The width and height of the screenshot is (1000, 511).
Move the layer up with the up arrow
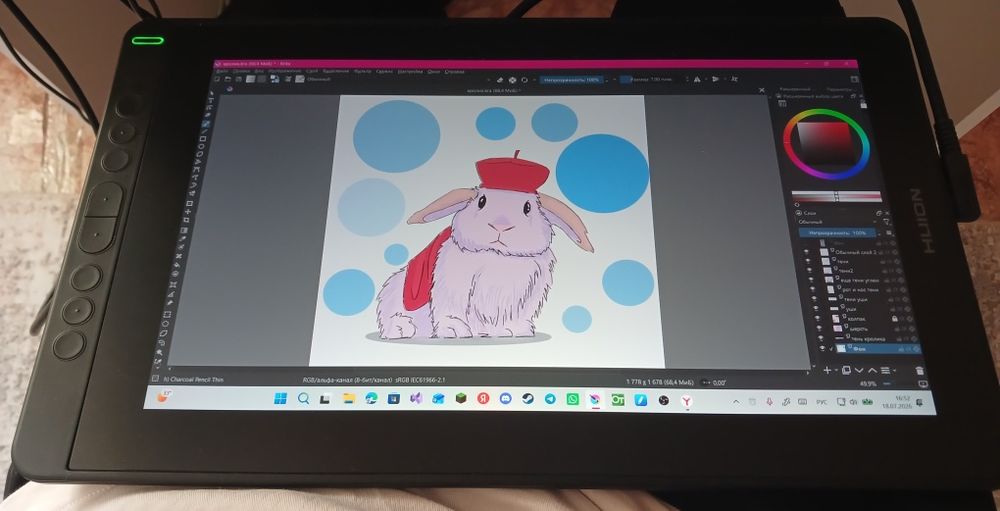click(872, 370)
